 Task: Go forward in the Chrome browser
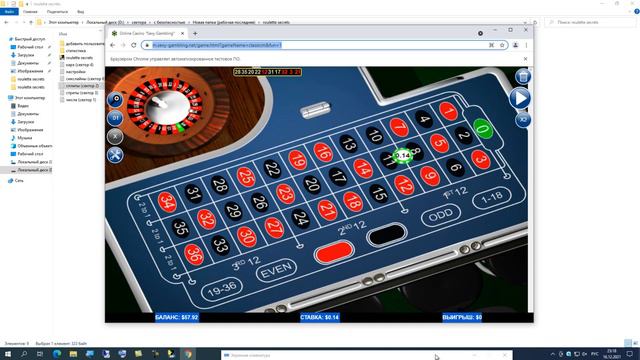point(123,45)
